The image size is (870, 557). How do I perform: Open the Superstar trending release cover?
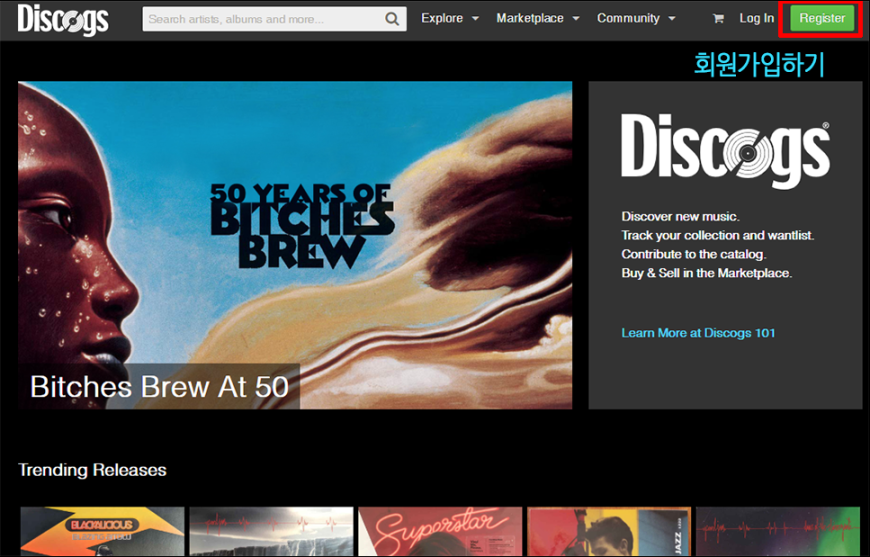[440, 531]
